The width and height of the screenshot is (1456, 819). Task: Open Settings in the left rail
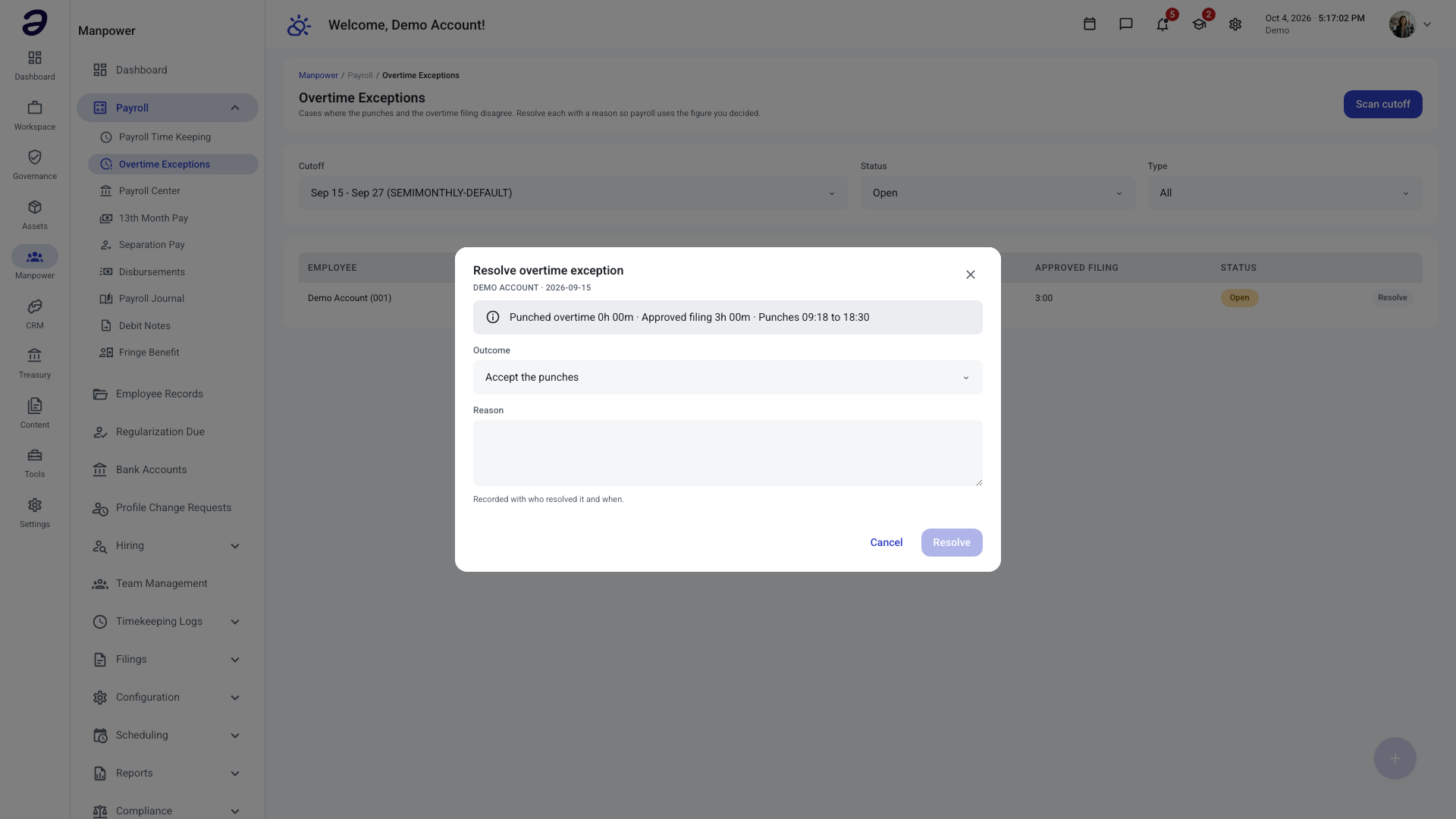35,513
